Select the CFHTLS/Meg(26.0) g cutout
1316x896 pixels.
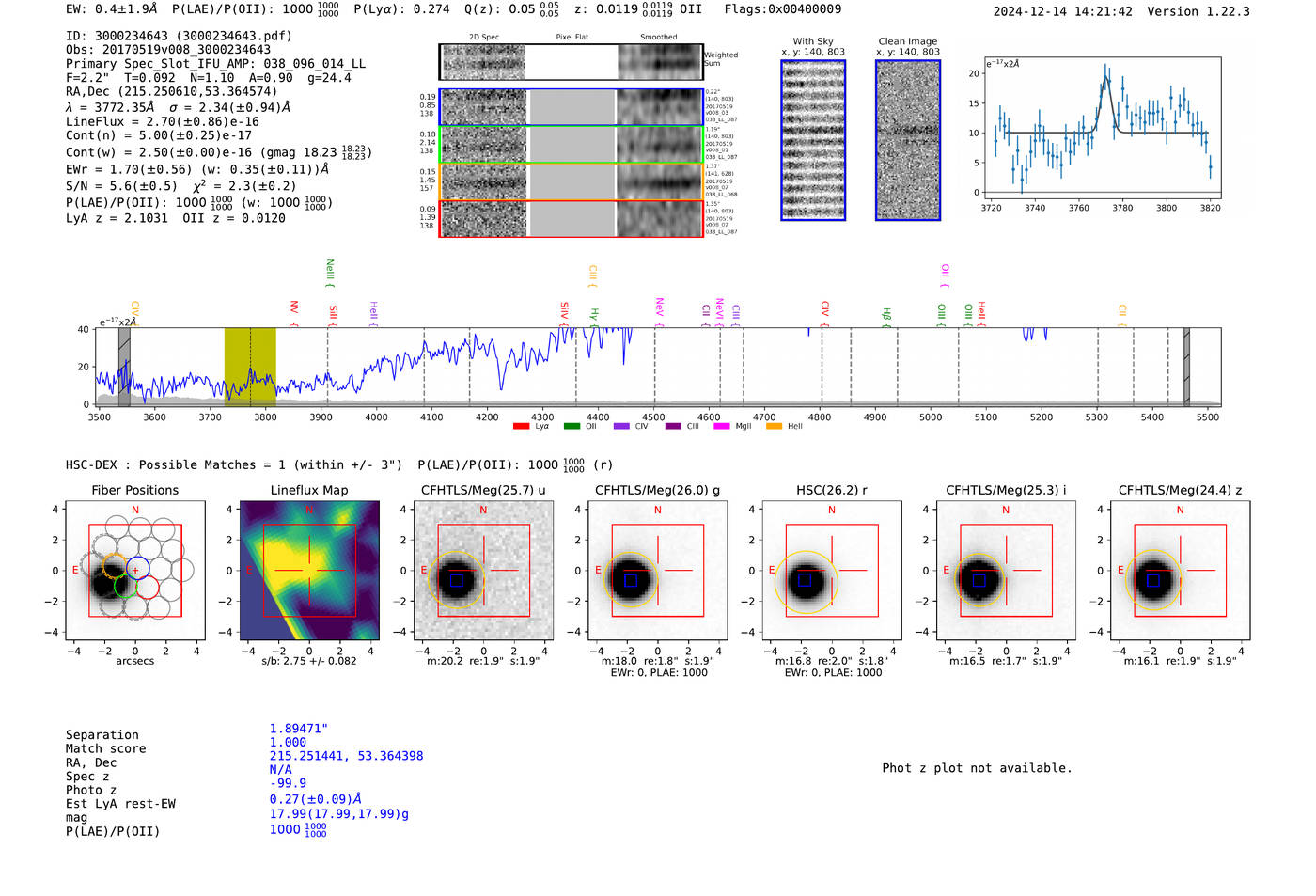(x=657, y=570)
